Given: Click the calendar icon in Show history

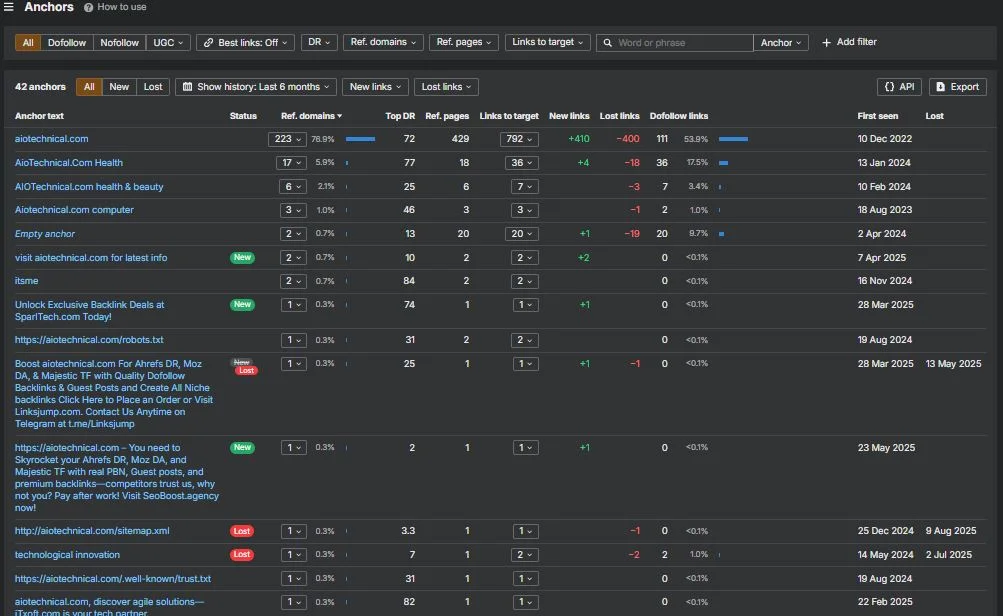Looking at the screenshot, I should pyautogui.click(x=187, y=87).
